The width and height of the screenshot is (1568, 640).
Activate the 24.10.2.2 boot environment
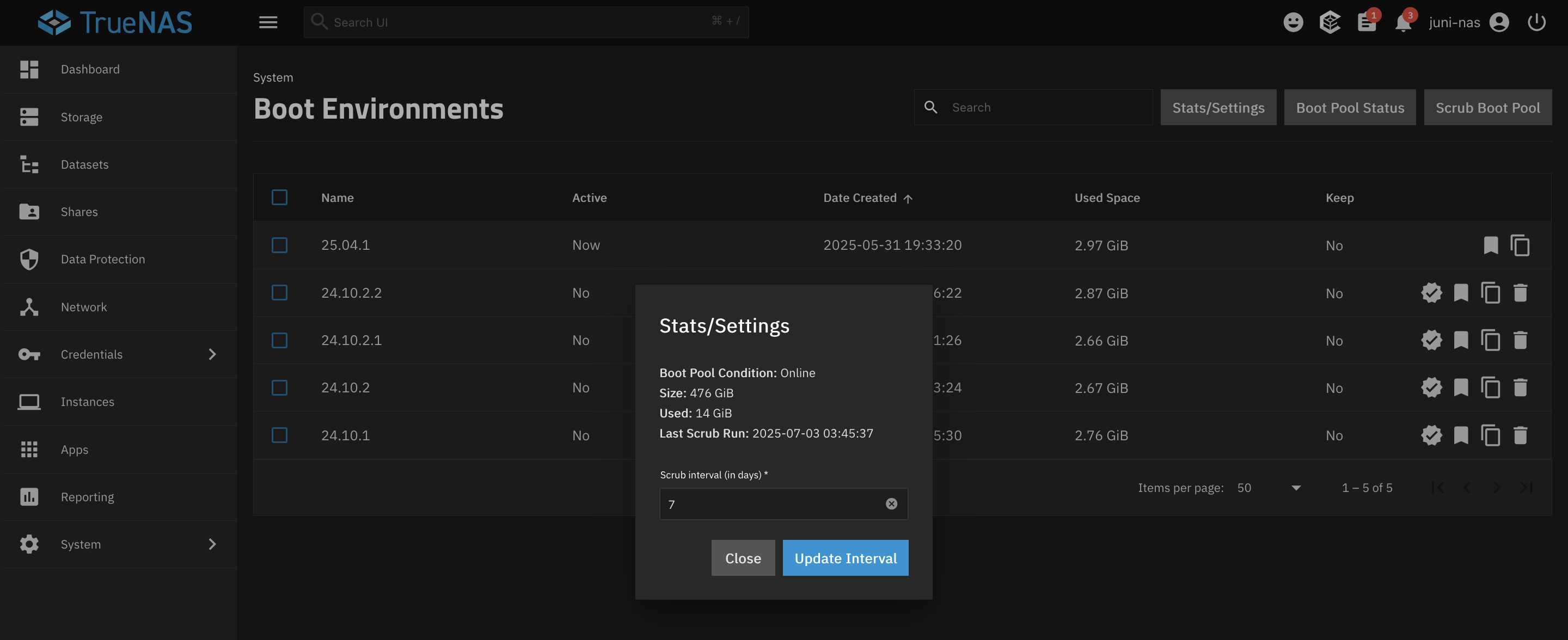(1431, 293)
